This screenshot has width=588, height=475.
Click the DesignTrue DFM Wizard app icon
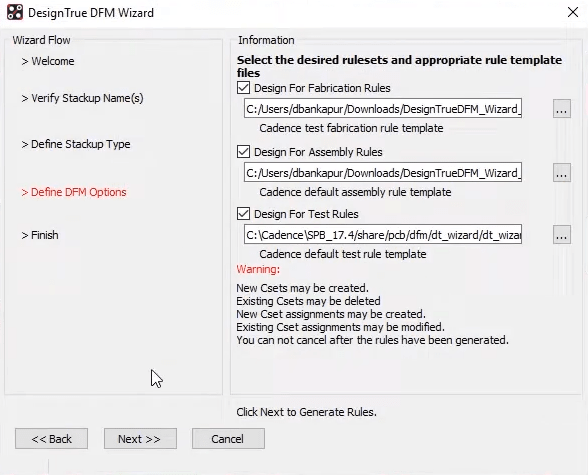coord(15,12)
